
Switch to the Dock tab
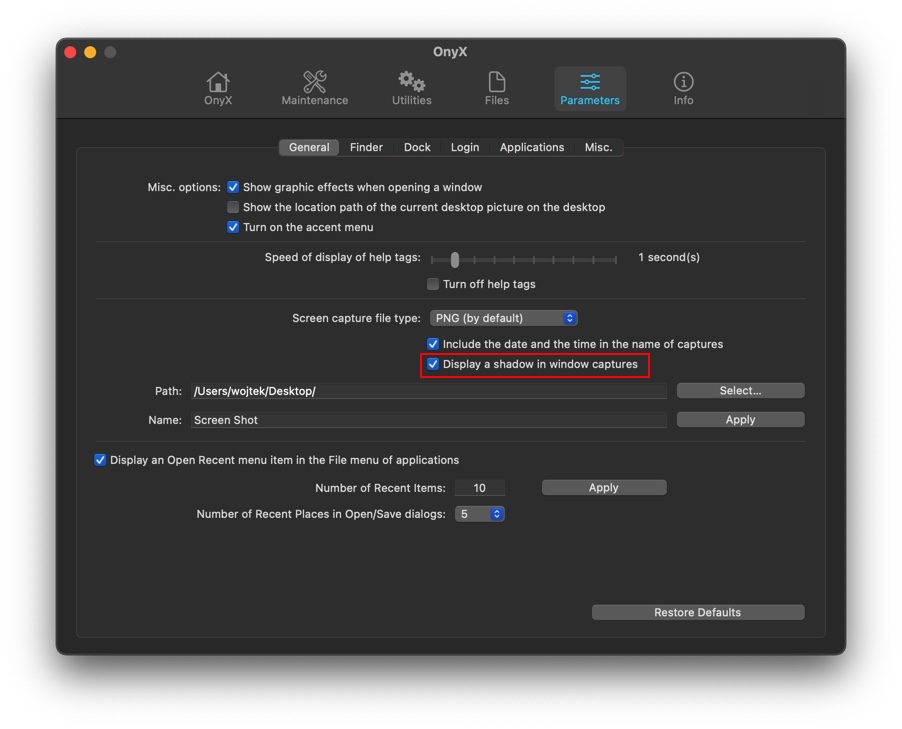click(417, 147)
